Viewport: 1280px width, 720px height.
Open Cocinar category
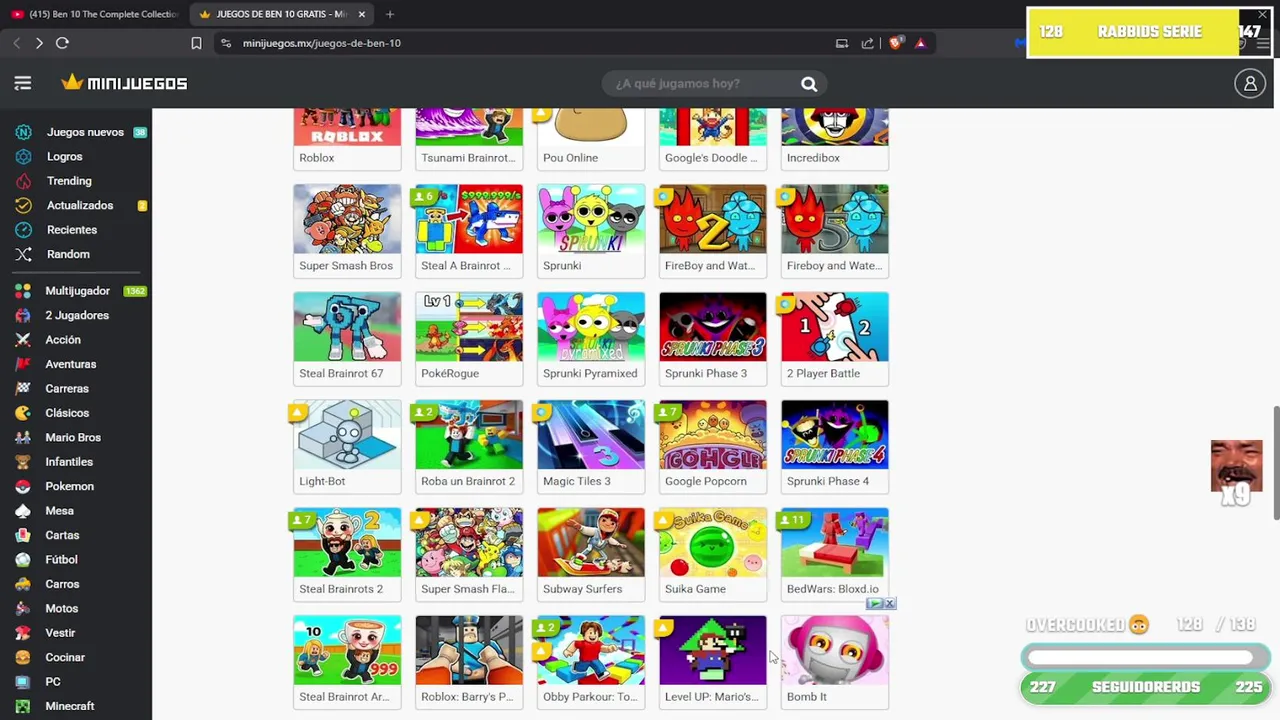[64, 657]
